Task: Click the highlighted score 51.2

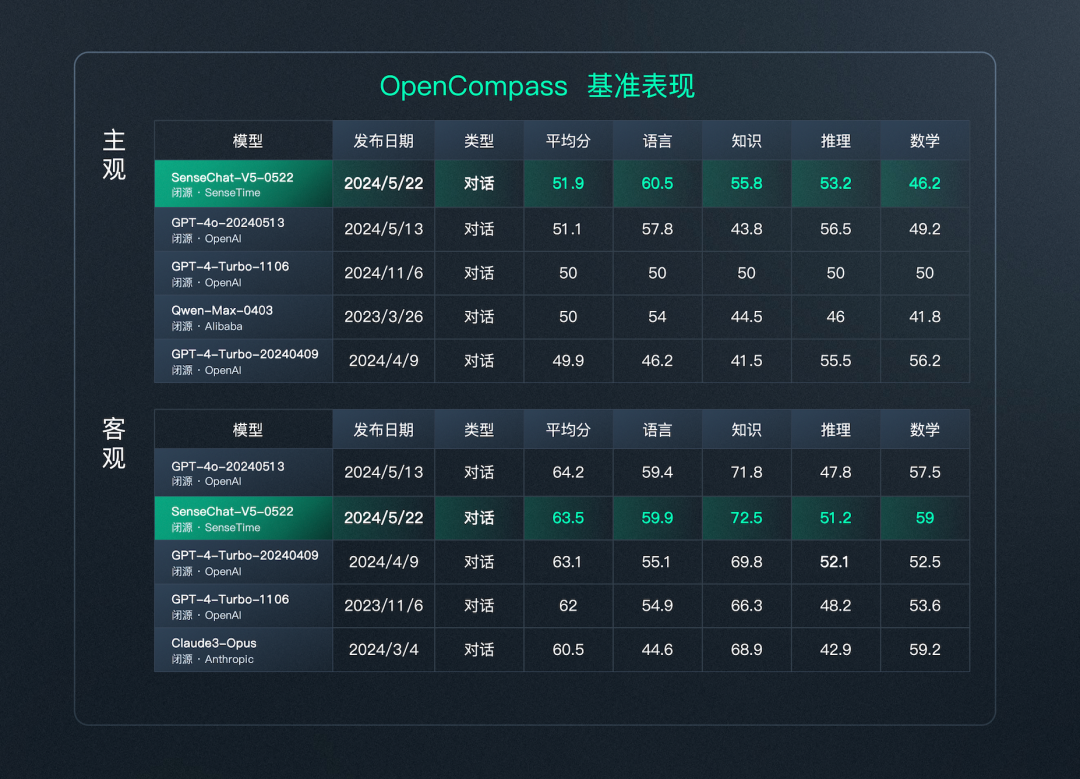Action: 835,518
